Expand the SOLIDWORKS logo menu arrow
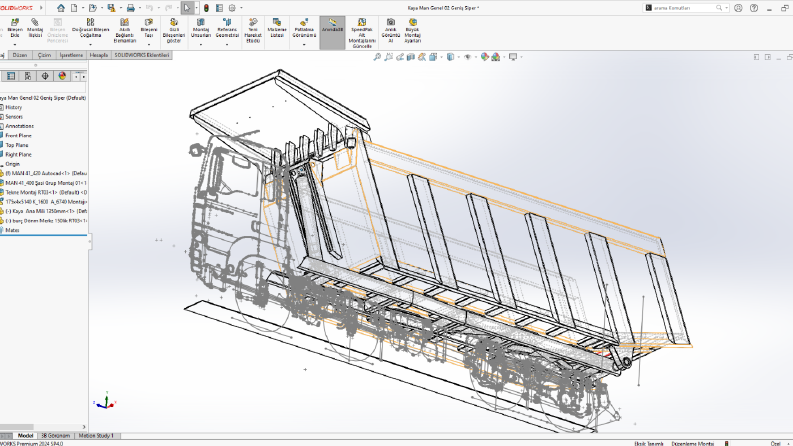Viewport: 793px width, 446px height. click(x=41, y=8)
